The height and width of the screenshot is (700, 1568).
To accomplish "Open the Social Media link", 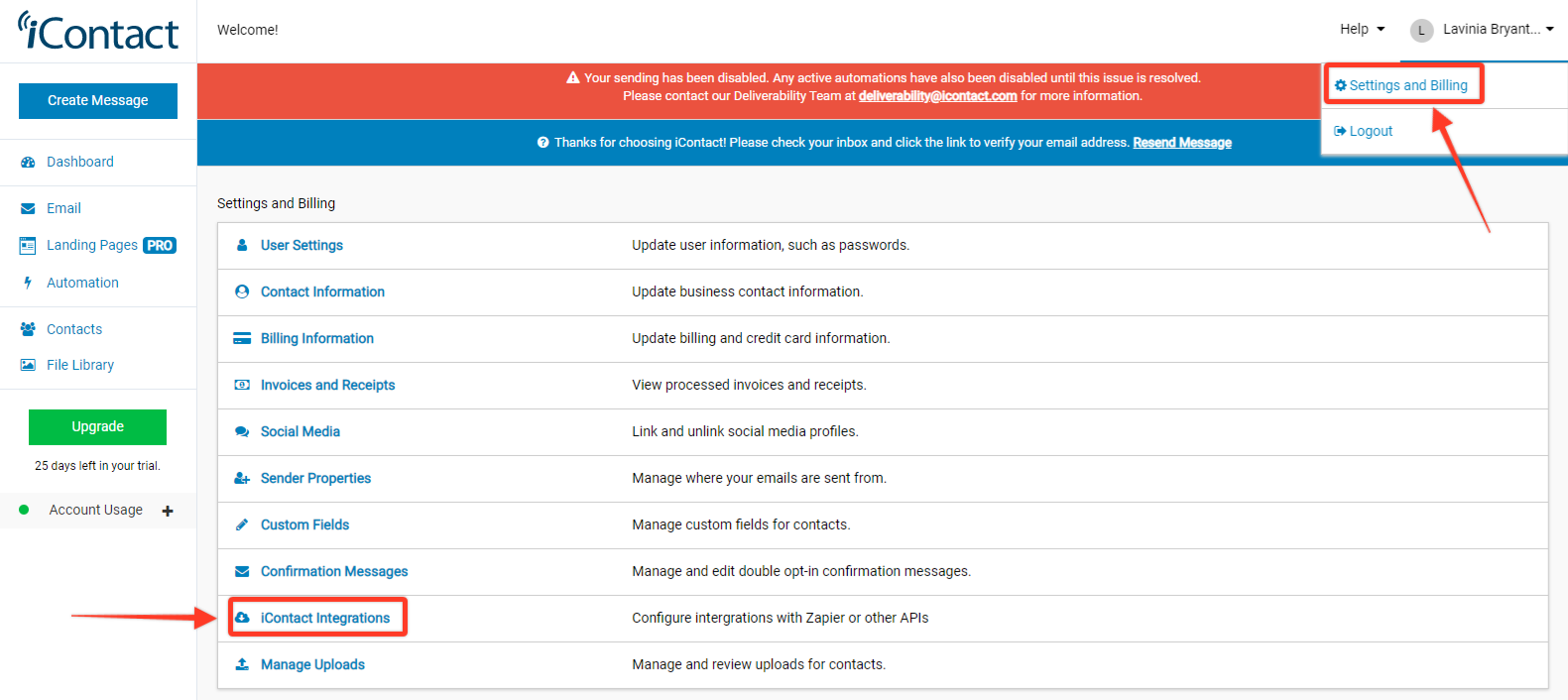I will tap(301, 431).
